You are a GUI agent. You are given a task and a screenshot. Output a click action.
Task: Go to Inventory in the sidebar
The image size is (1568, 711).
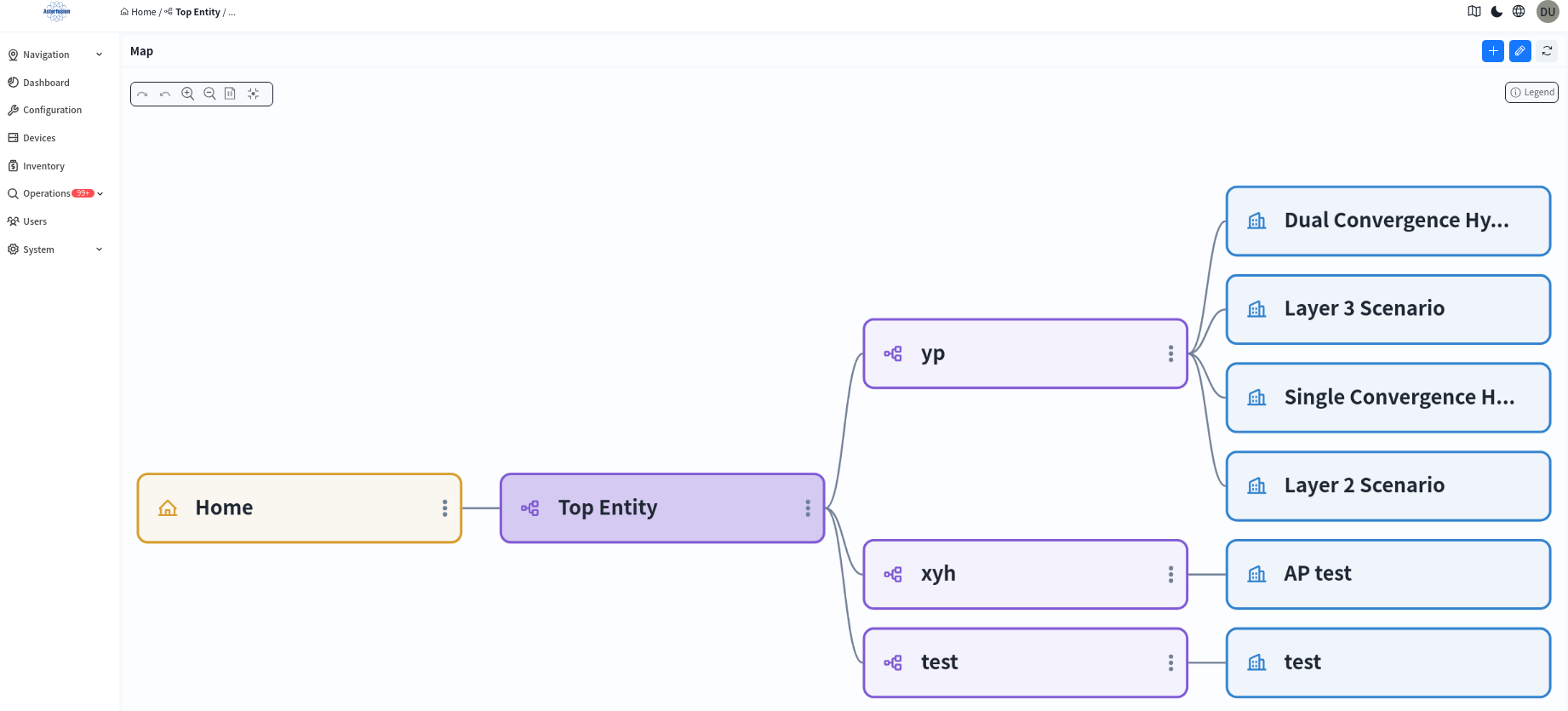[x=43, y=166]
